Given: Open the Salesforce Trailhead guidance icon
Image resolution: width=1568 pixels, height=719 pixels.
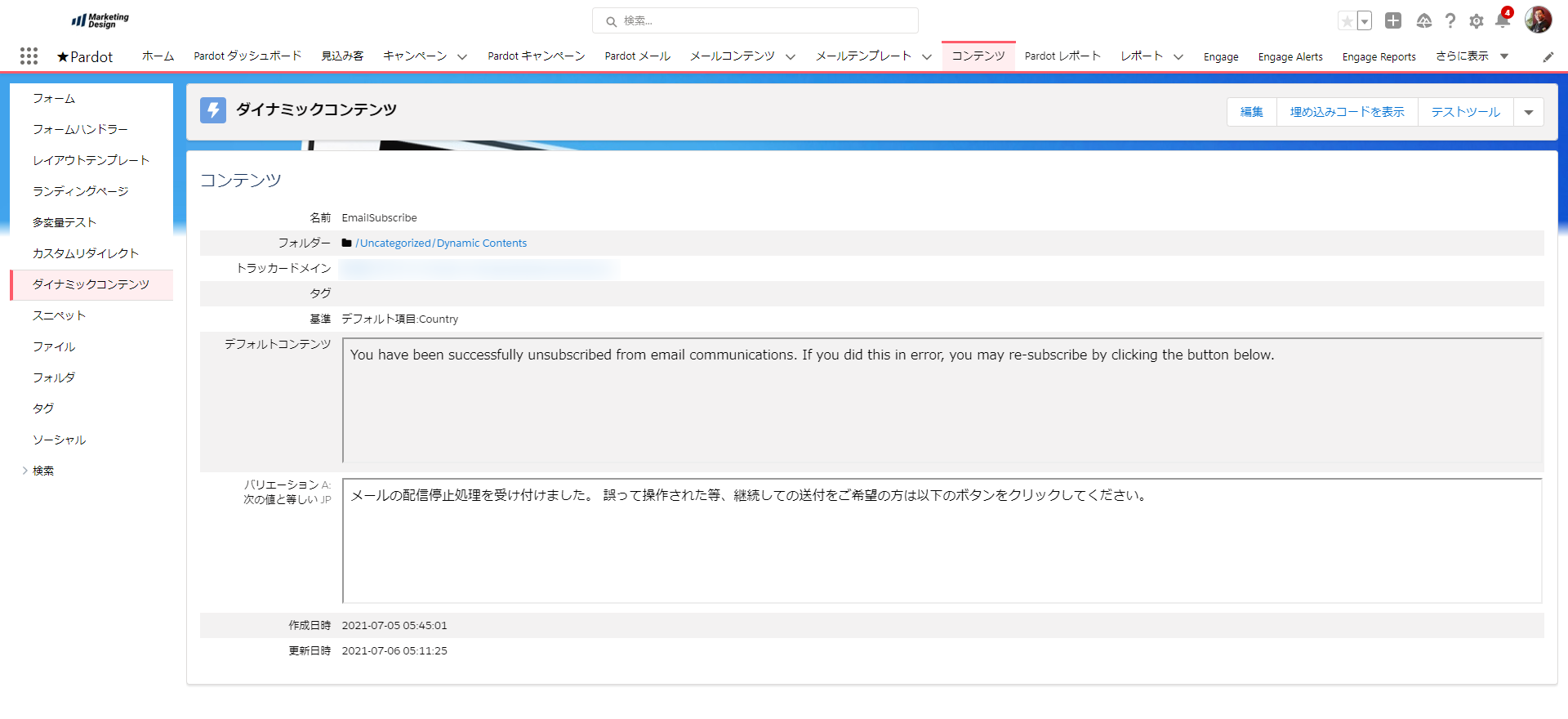Looking at the screenshot, I should click(x=1424, y=21).
